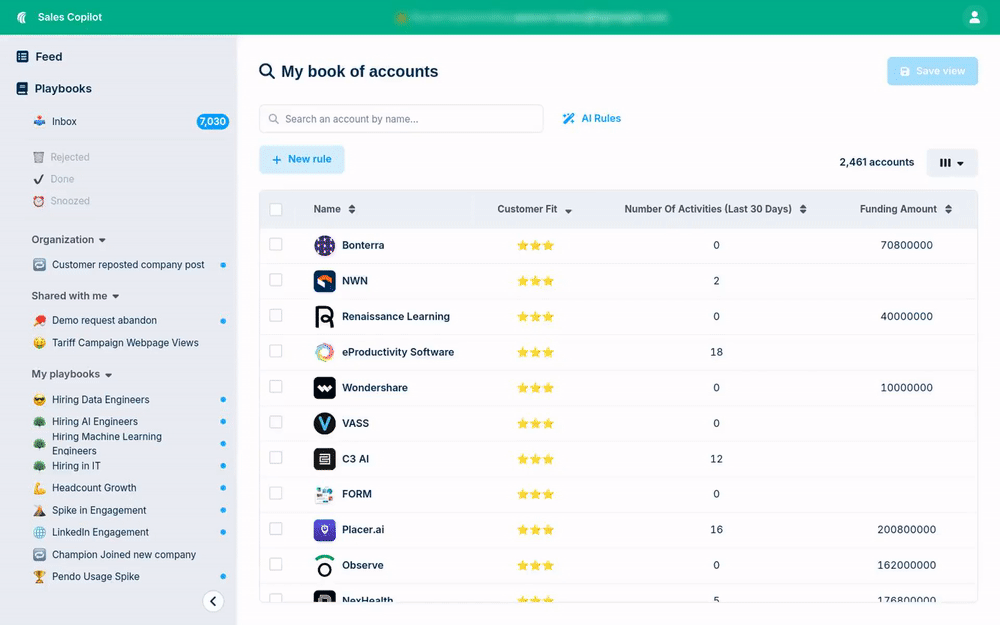Open Tariff Campaign Webpage Views playbook
Image resolution: width=1000 pixels, height=625 pixels.
click(125, 343)
